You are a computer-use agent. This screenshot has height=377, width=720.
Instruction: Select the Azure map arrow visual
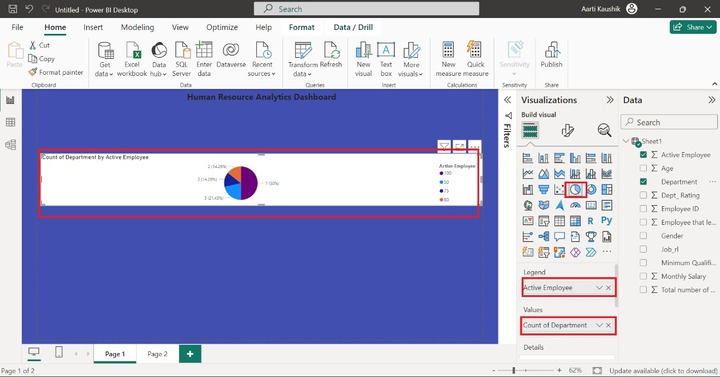pyautogui.click(x=559, y=205)
